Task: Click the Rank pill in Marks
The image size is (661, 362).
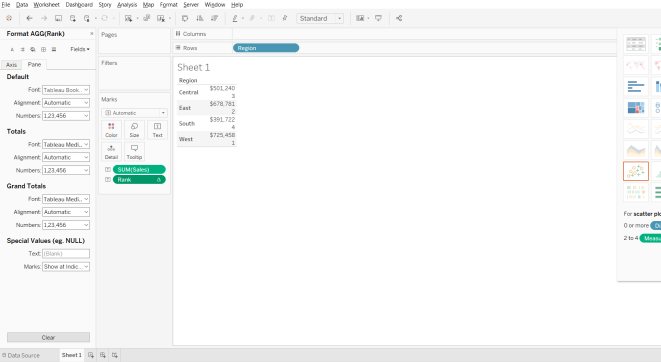Action: [x=139, y=180]
